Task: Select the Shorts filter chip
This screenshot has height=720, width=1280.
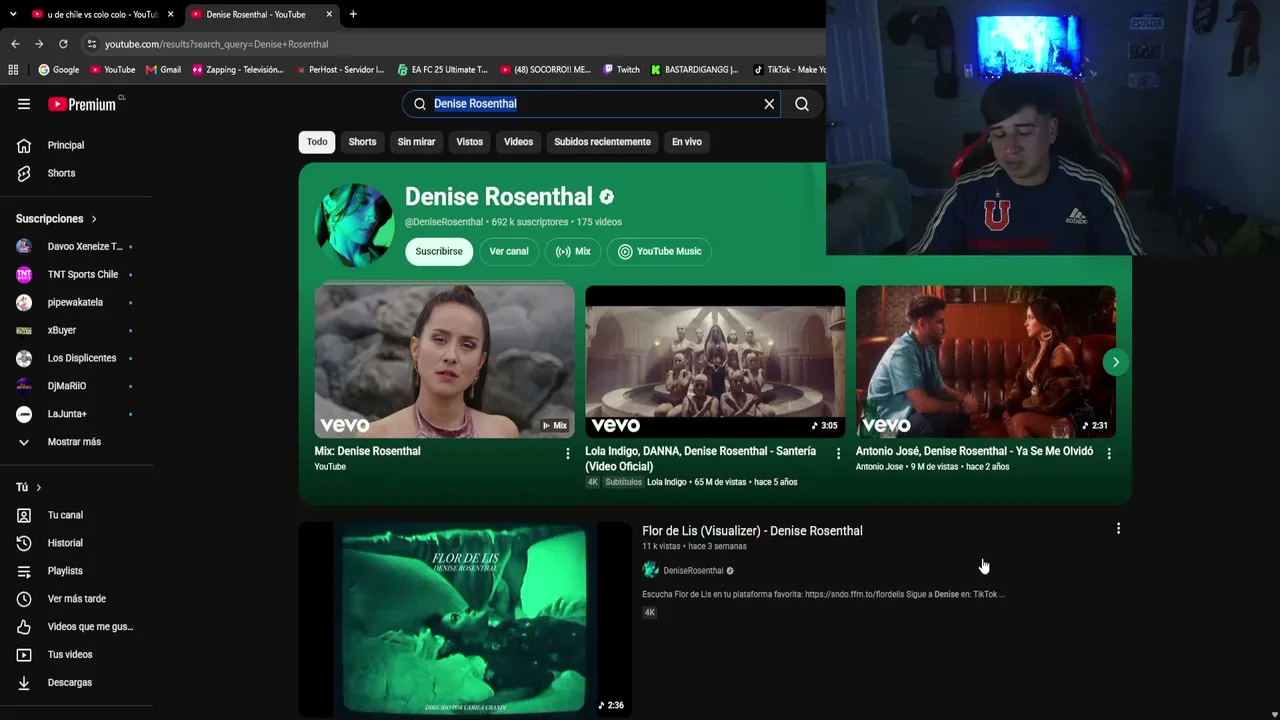Action: click(x=362, y=142)
